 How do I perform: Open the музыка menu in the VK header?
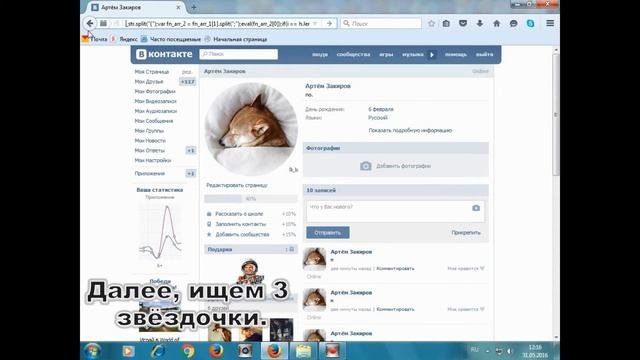[x=413, y=54]
